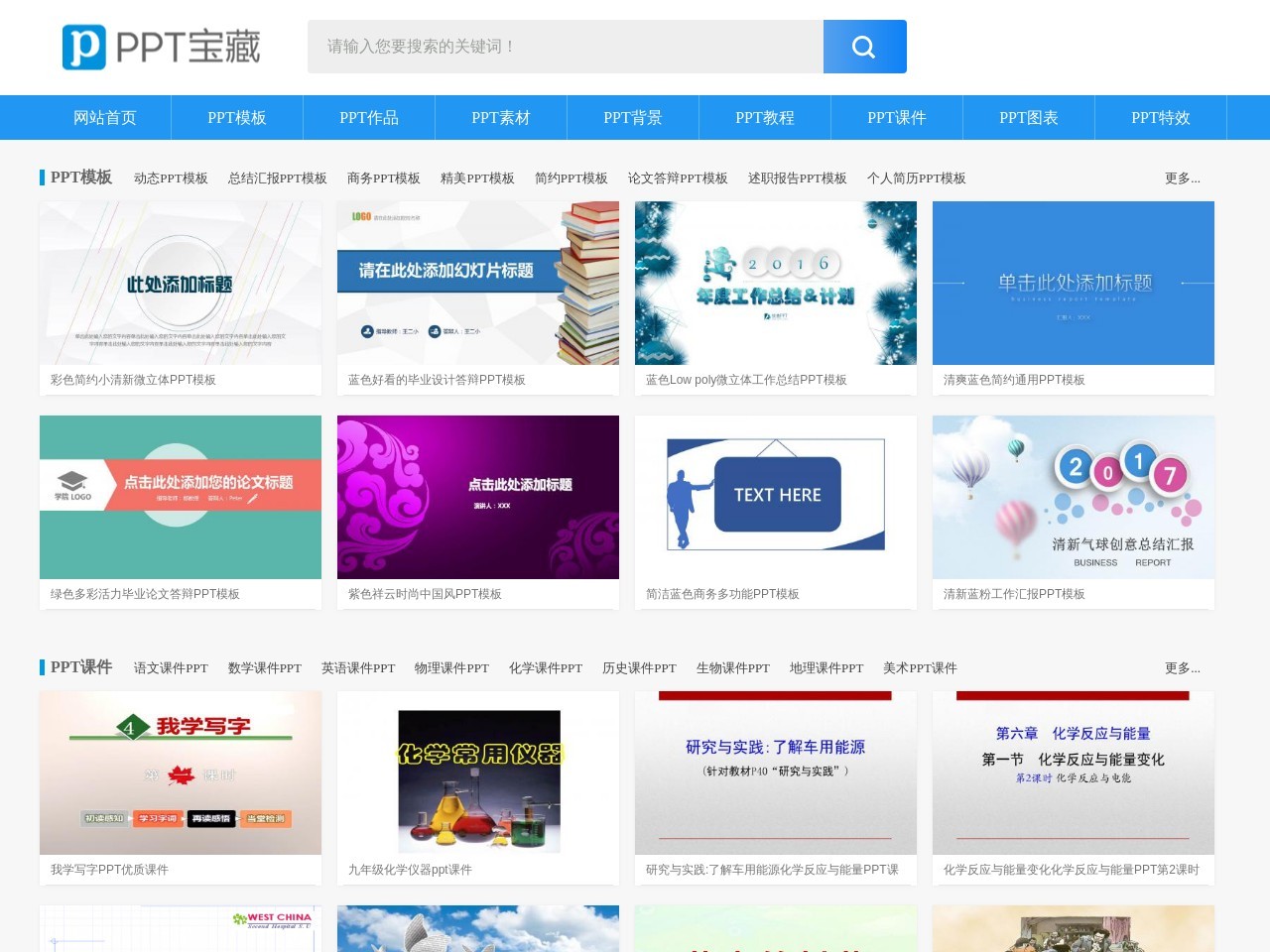Click the 2017 balloon summary report thumbnail
Screen dimensions: 1270x952
coord(1074,497)
